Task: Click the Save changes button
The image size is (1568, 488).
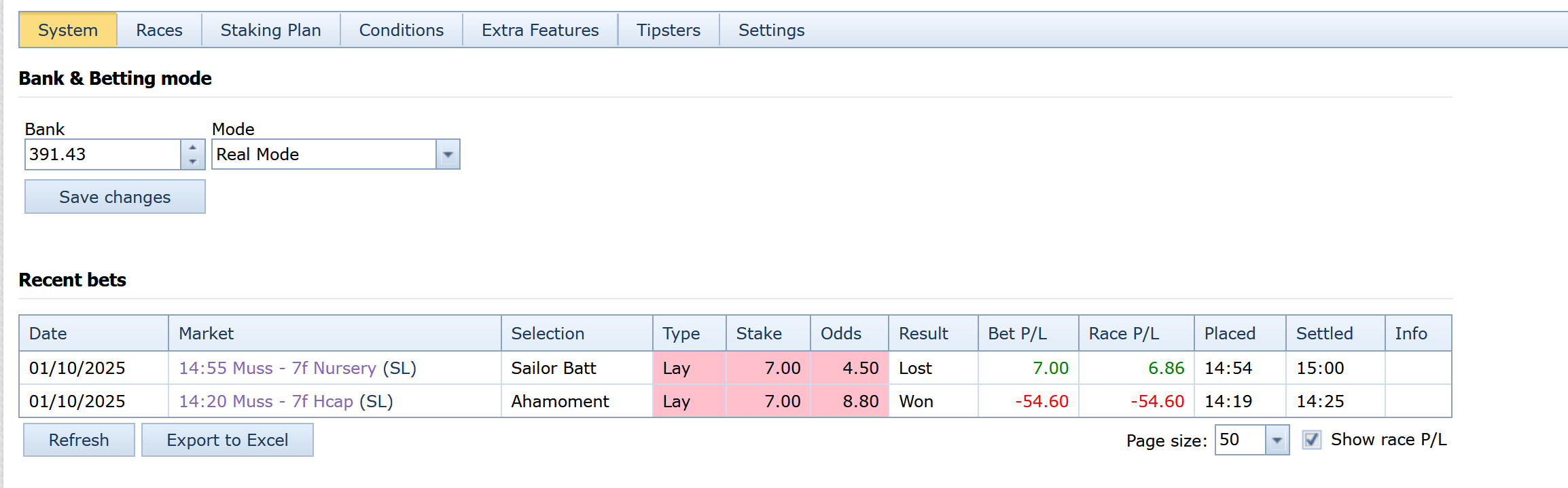Action: (x=115, y=197)
